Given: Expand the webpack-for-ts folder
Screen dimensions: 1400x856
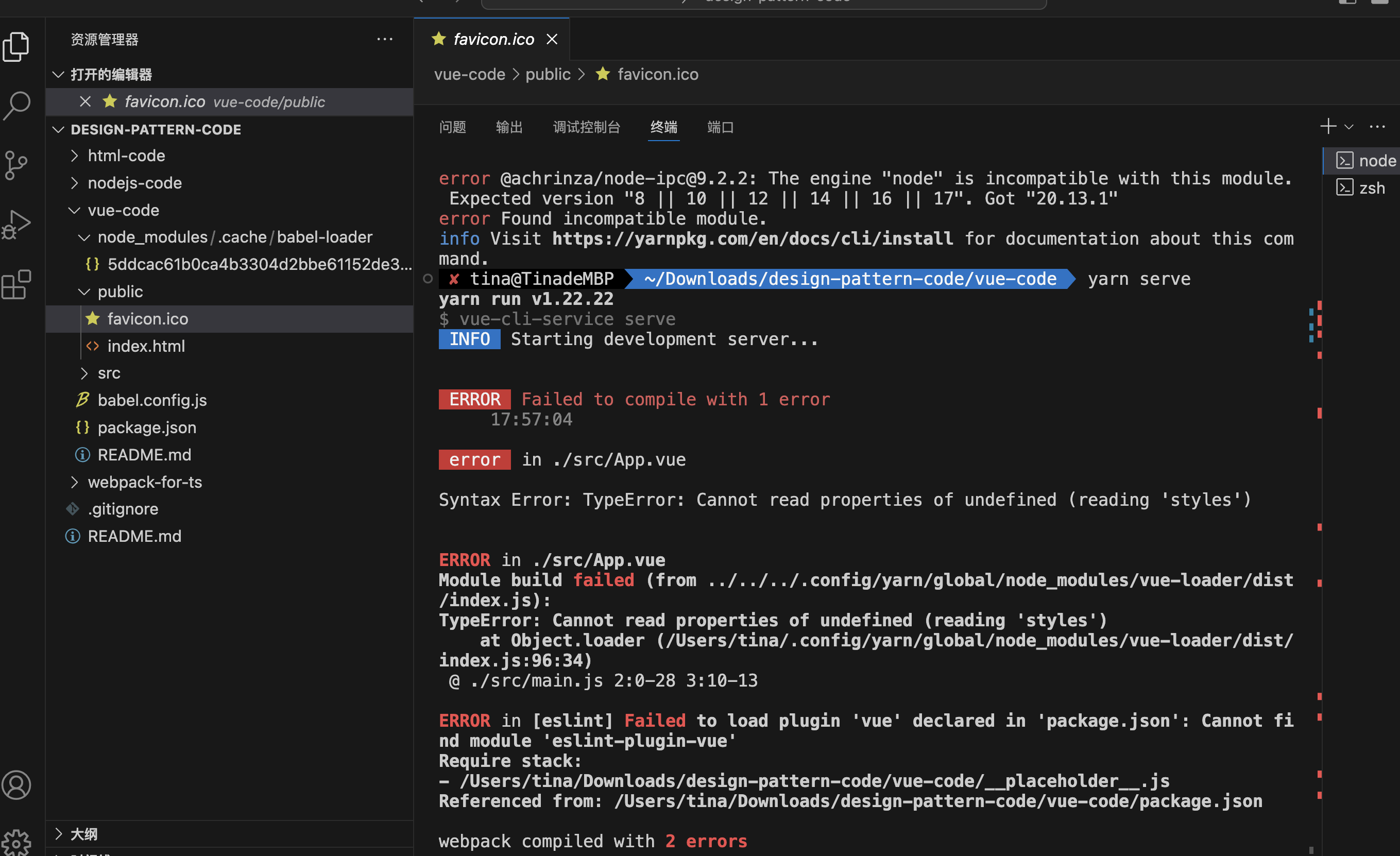Looking at the screenshot, I should 75,482.
